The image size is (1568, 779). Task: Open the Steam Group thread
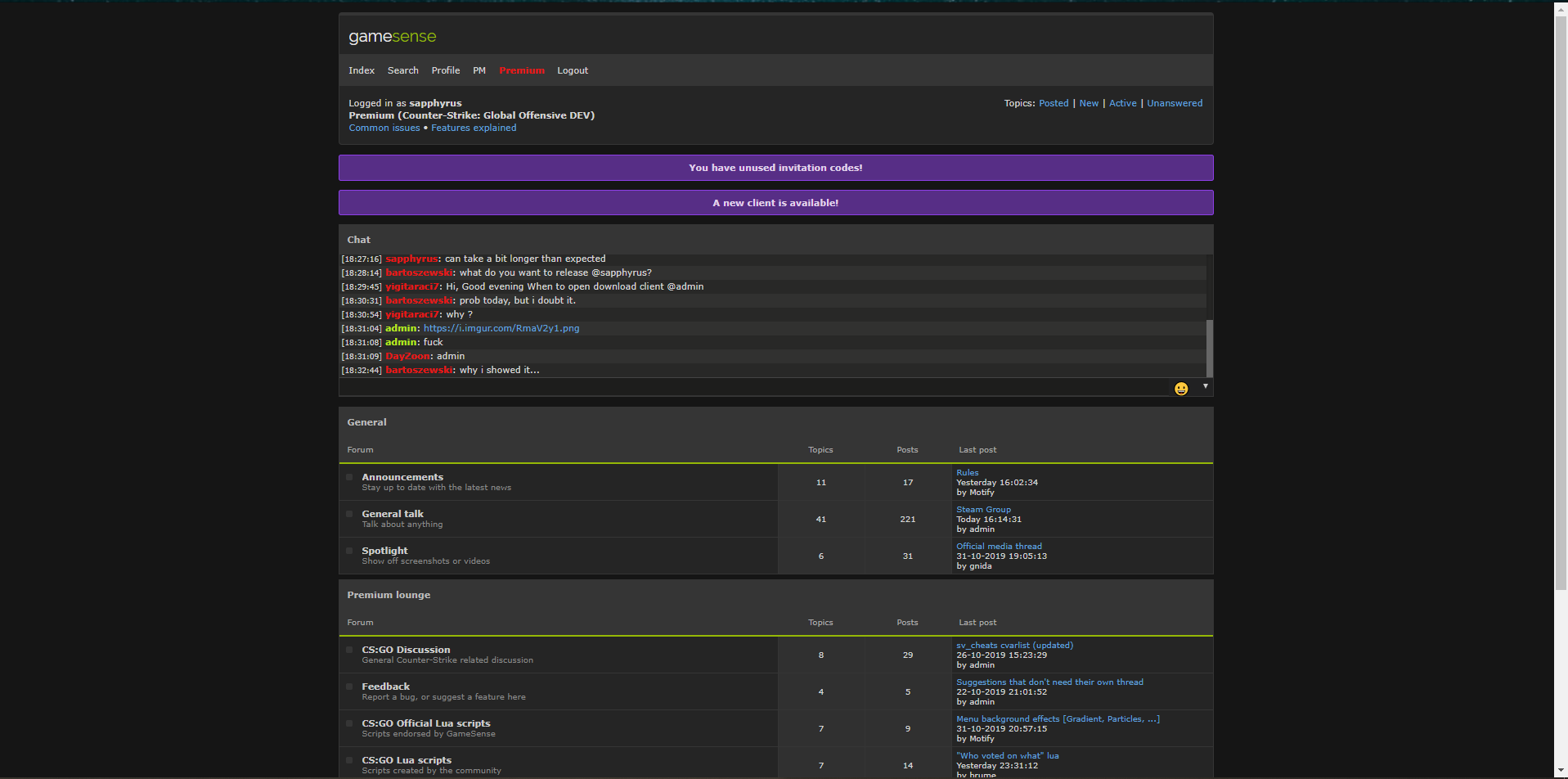click(983, 509)
